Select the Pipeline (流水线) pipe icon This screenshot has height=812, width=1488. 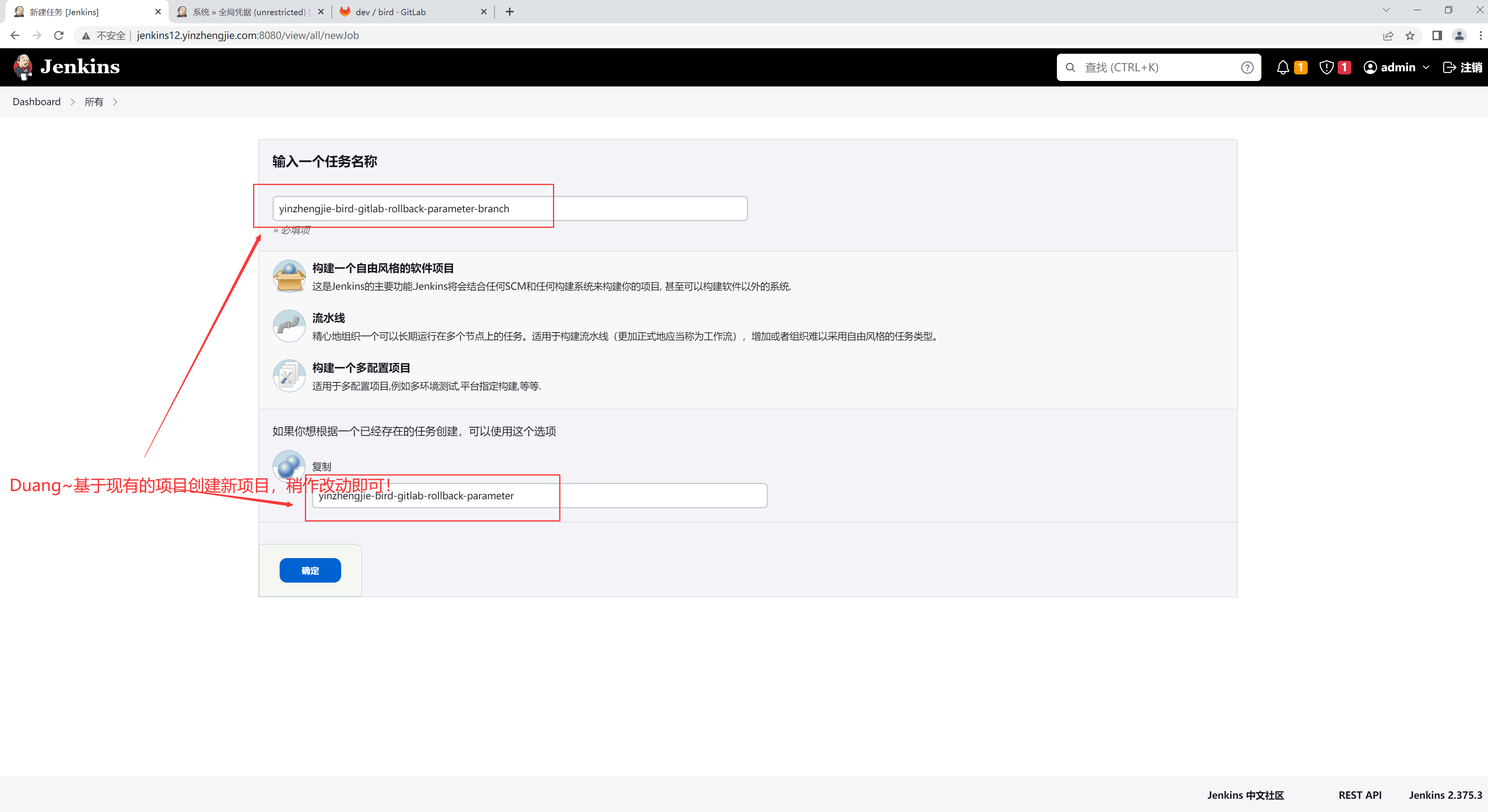pos(289,326)
